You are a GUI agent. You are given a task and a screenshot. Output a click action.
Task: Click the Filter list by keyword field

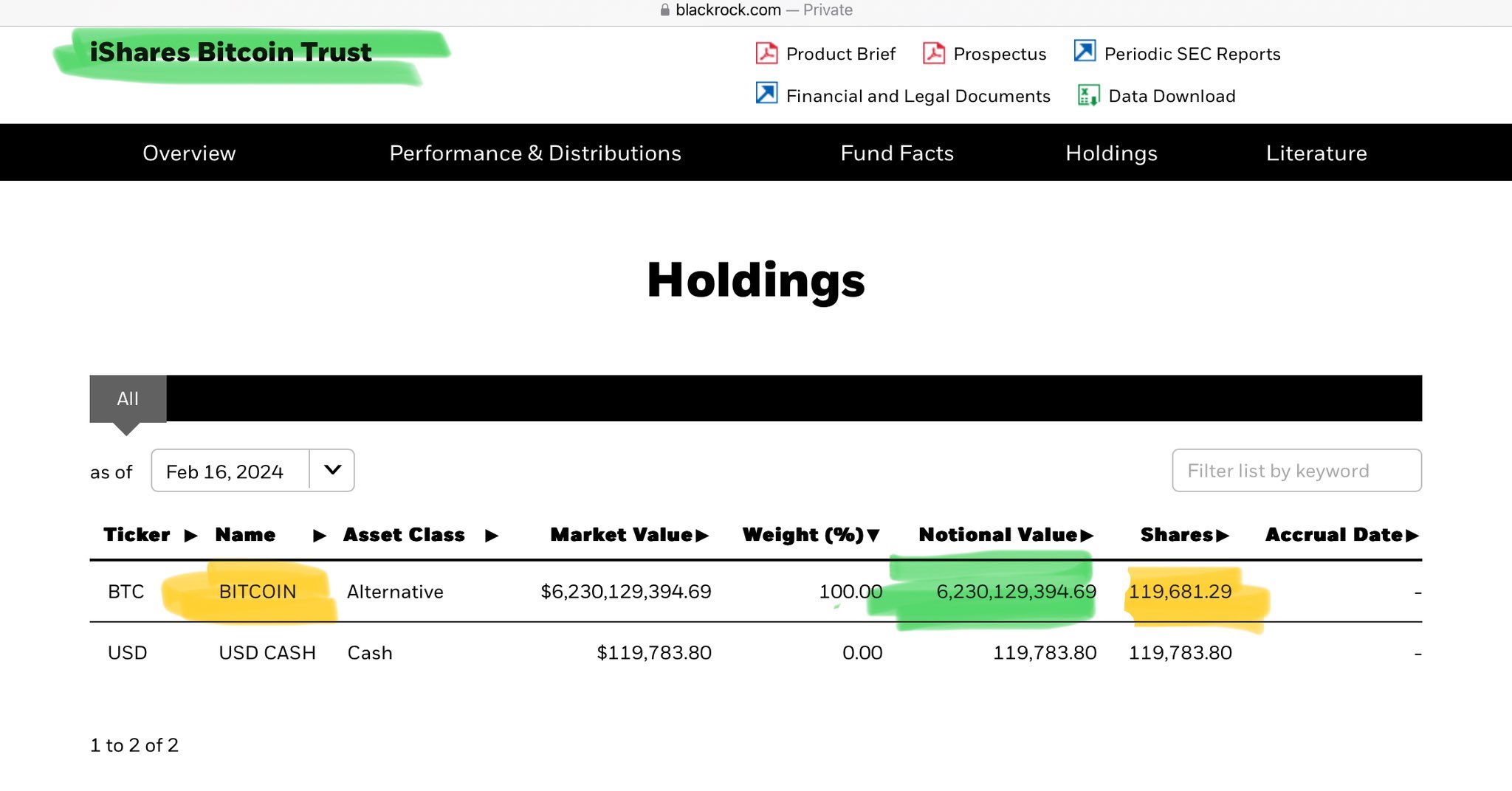1296,470
